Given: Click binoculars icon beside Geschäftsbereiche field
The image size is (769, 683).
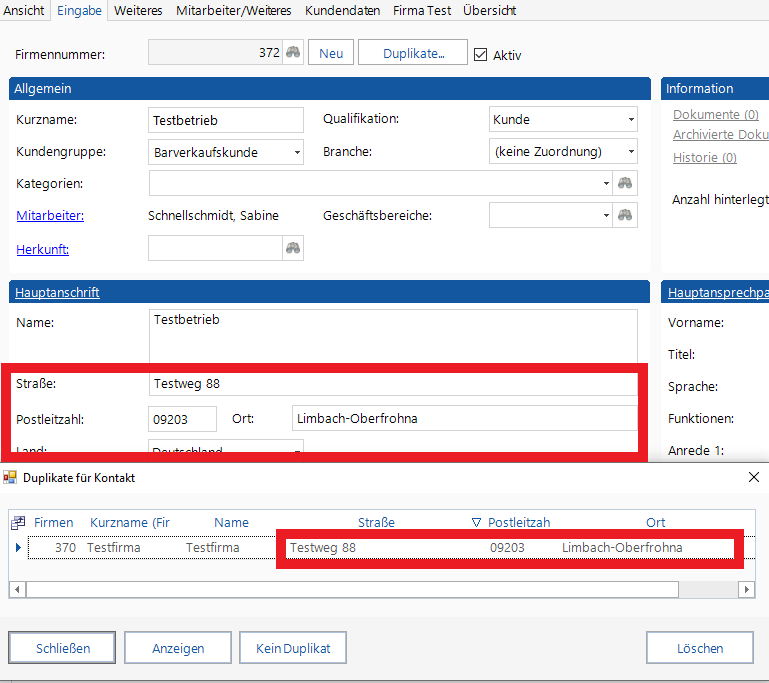Looking at the screenshot, I should point(625,216).
